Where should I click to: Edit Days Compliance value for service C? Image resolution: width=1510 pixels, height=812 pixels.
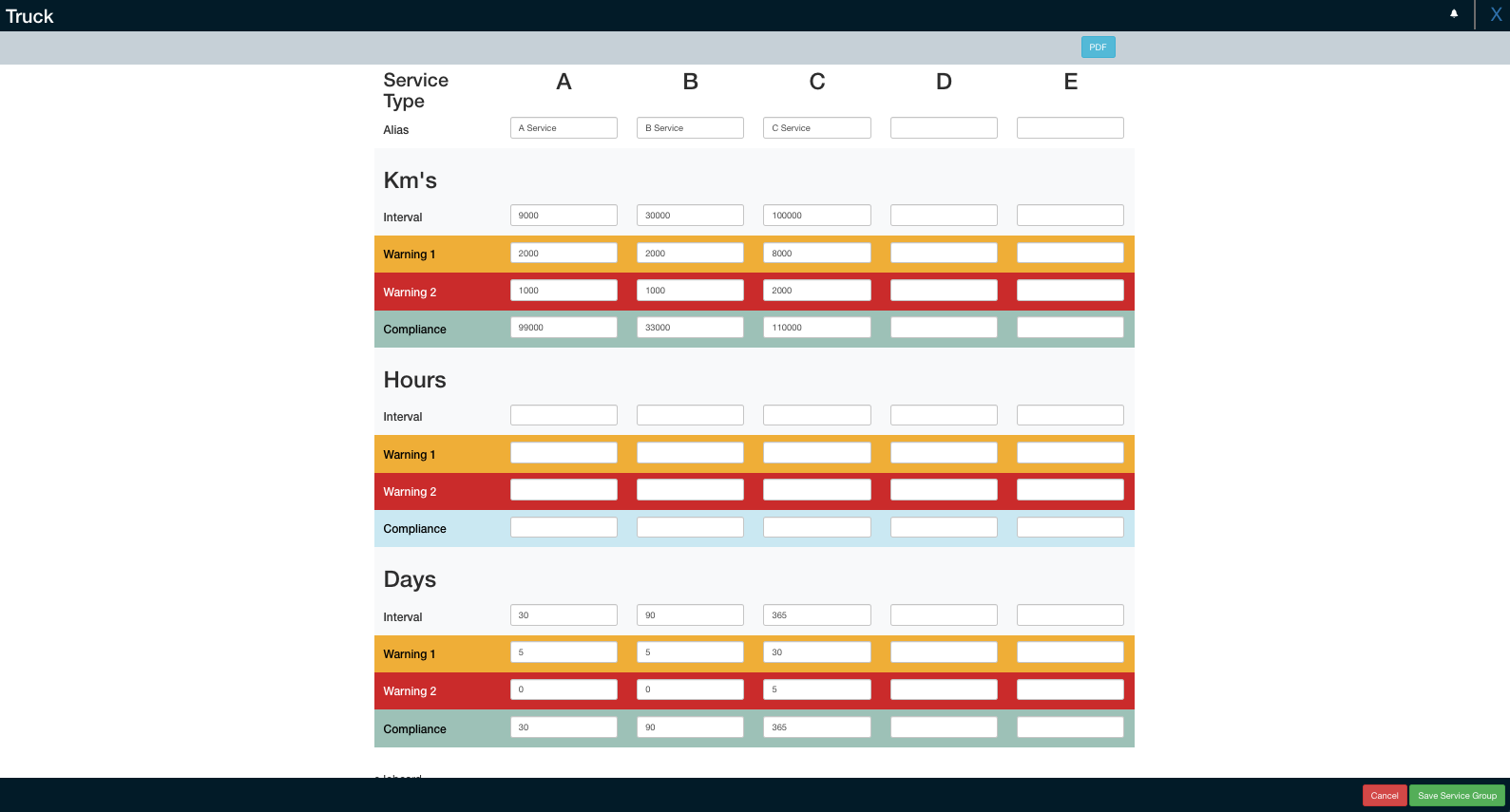tap(816, 727)
